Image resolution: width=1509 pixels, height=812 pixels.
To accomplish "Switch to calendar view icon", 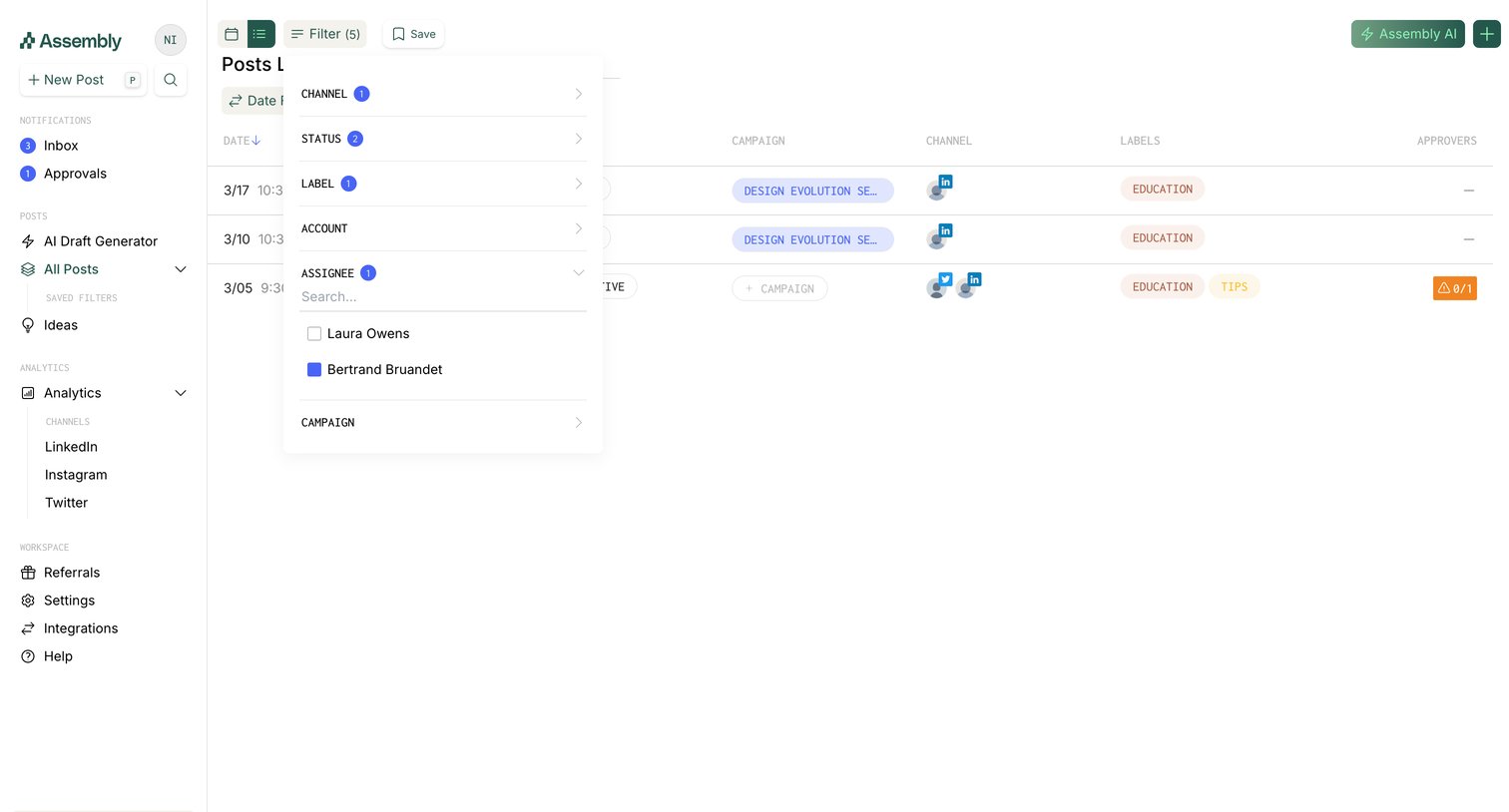I will click(232, 34).
